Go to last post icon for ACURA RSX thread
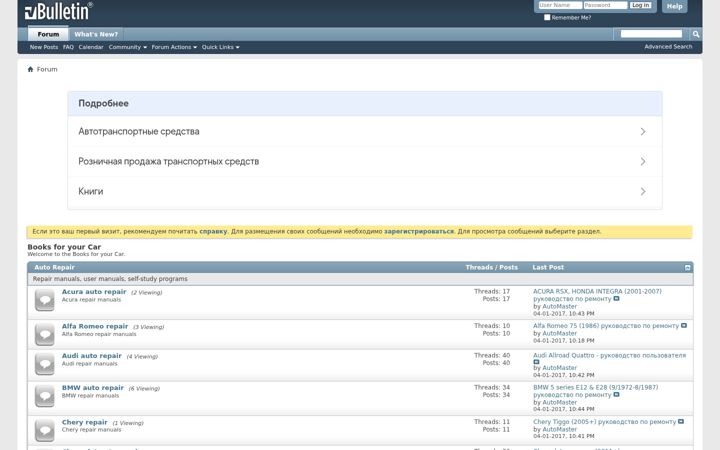Image resolution: width=720 pixels, height=450 pixels. click(x=616, y=298)
